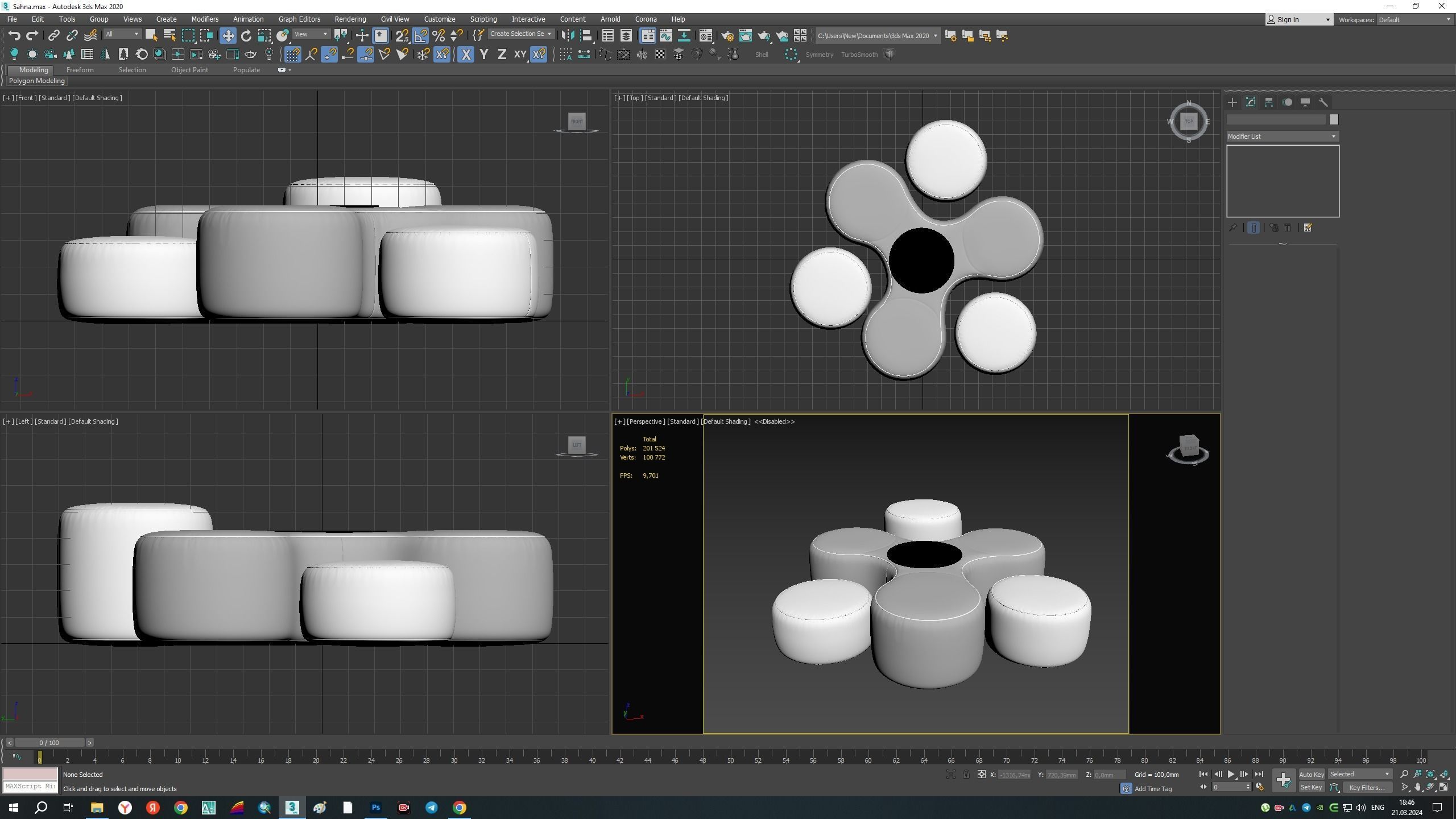
Task: Open the Graph Editors menu
Action: click(x=299, y=19)
